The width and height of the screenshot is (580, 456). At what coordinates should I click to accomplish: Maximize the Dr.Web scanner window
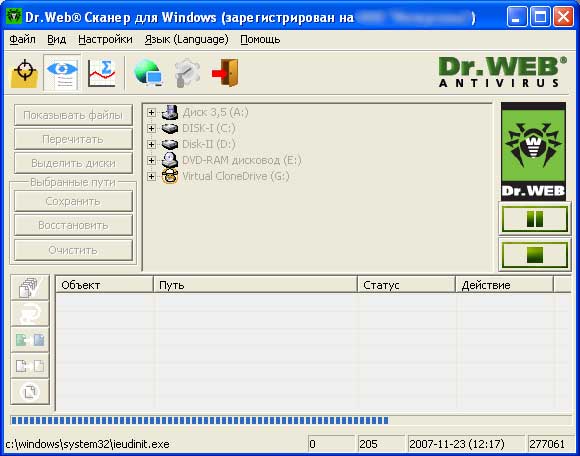(x=540, y=17)
